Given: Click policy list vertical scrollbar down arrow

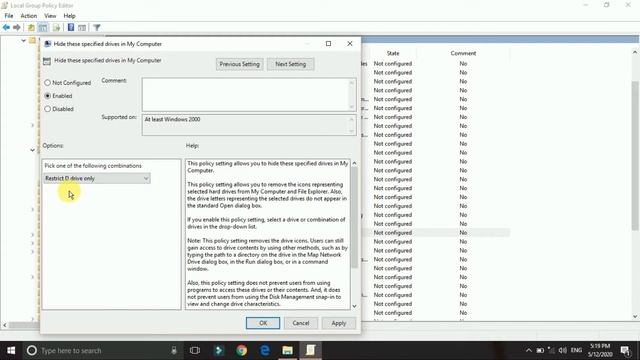Looking at the screenshot, I should 635,316.
